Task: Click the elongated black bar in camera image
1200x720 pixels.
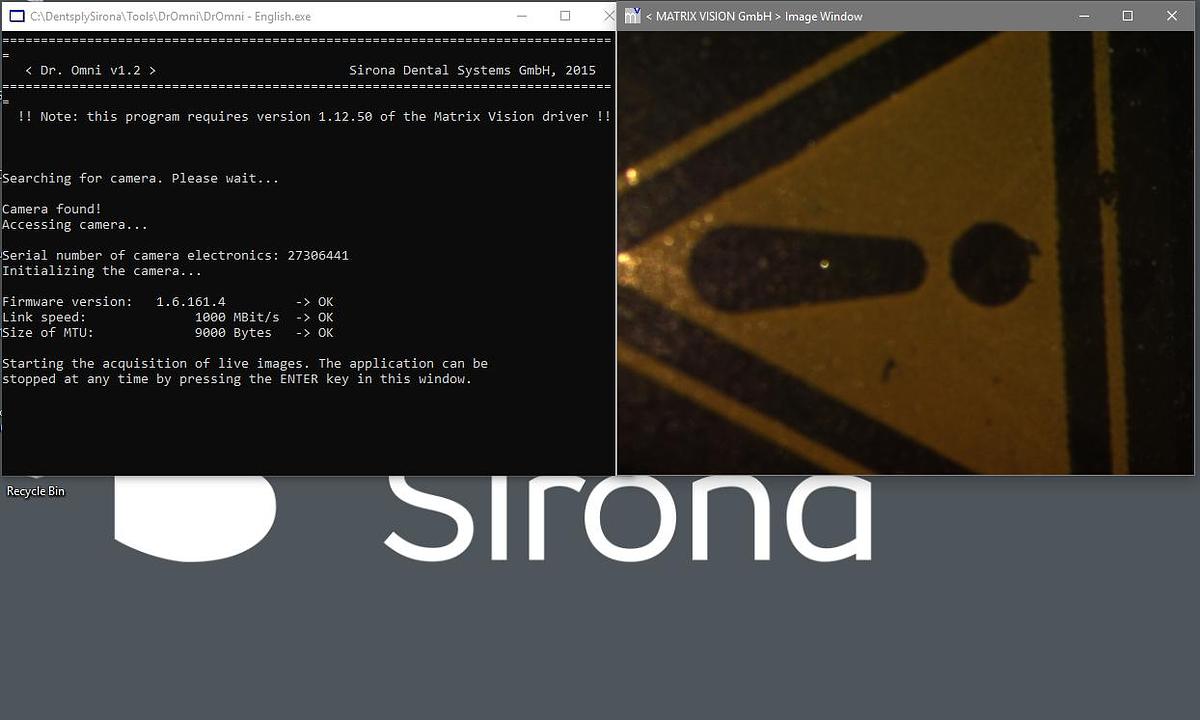Action: pyautogui.click(x=805, y=268)
